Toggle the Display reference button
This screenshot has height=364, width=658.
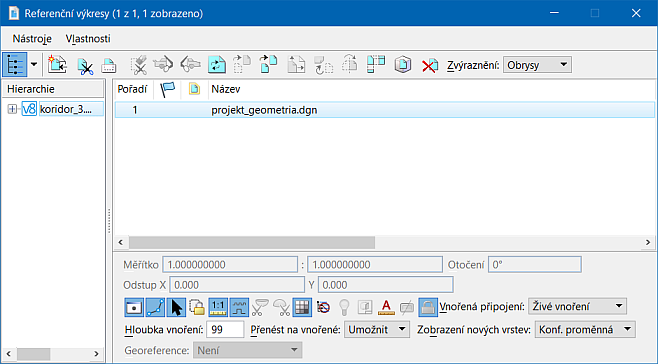pos(134,307)
